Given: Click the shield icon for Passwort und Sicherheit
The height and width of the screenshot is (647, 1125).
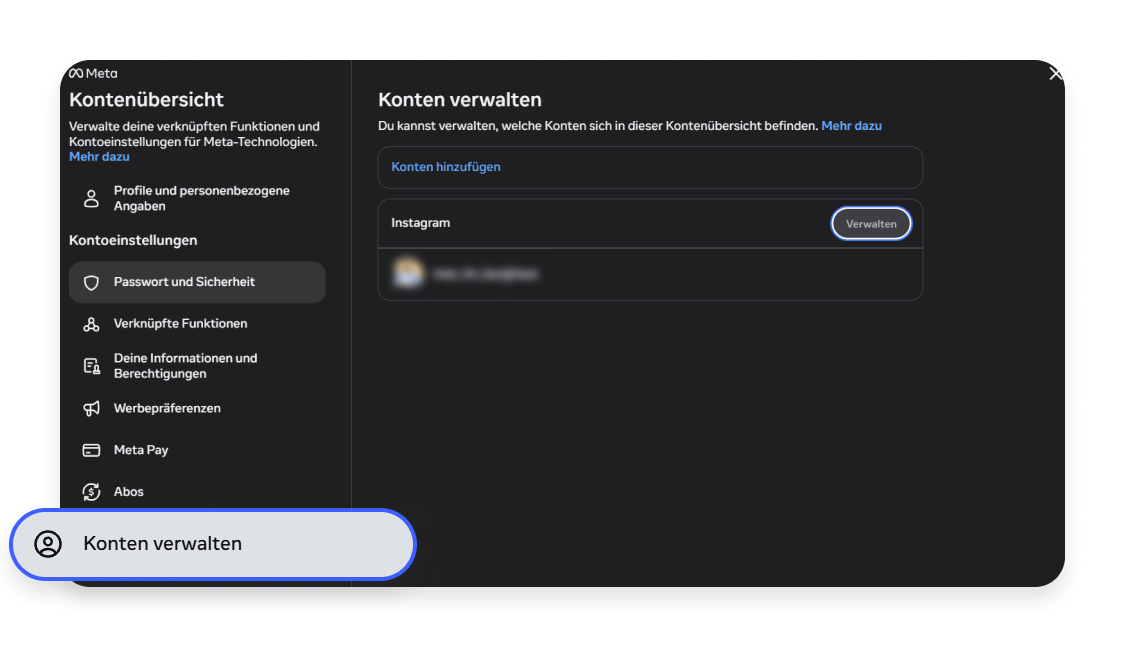Looking at the screenshot, I should (91, 283).
